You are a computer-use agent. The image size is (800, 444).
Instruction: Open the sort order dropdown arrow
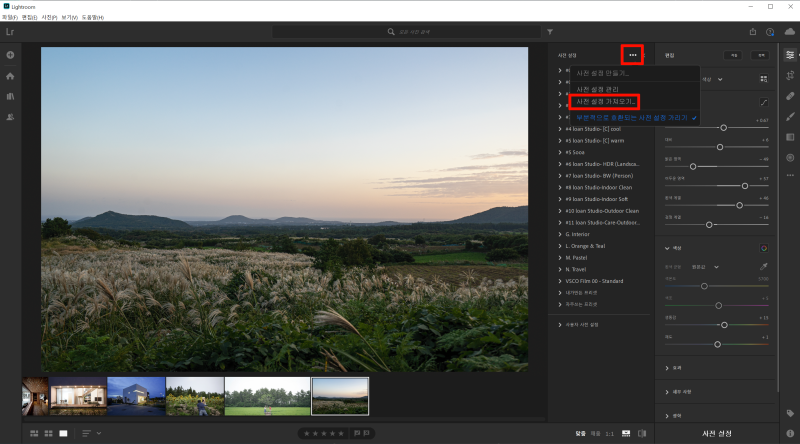pyautogui.click(x=99, y=433)
